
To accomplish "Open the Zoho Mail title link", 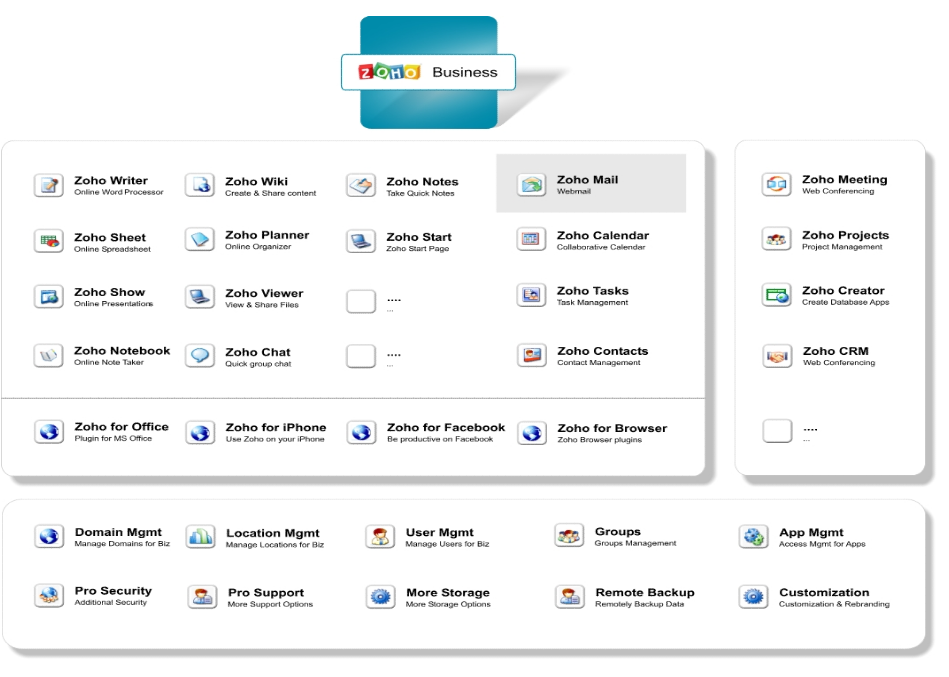I will (588, 180).
